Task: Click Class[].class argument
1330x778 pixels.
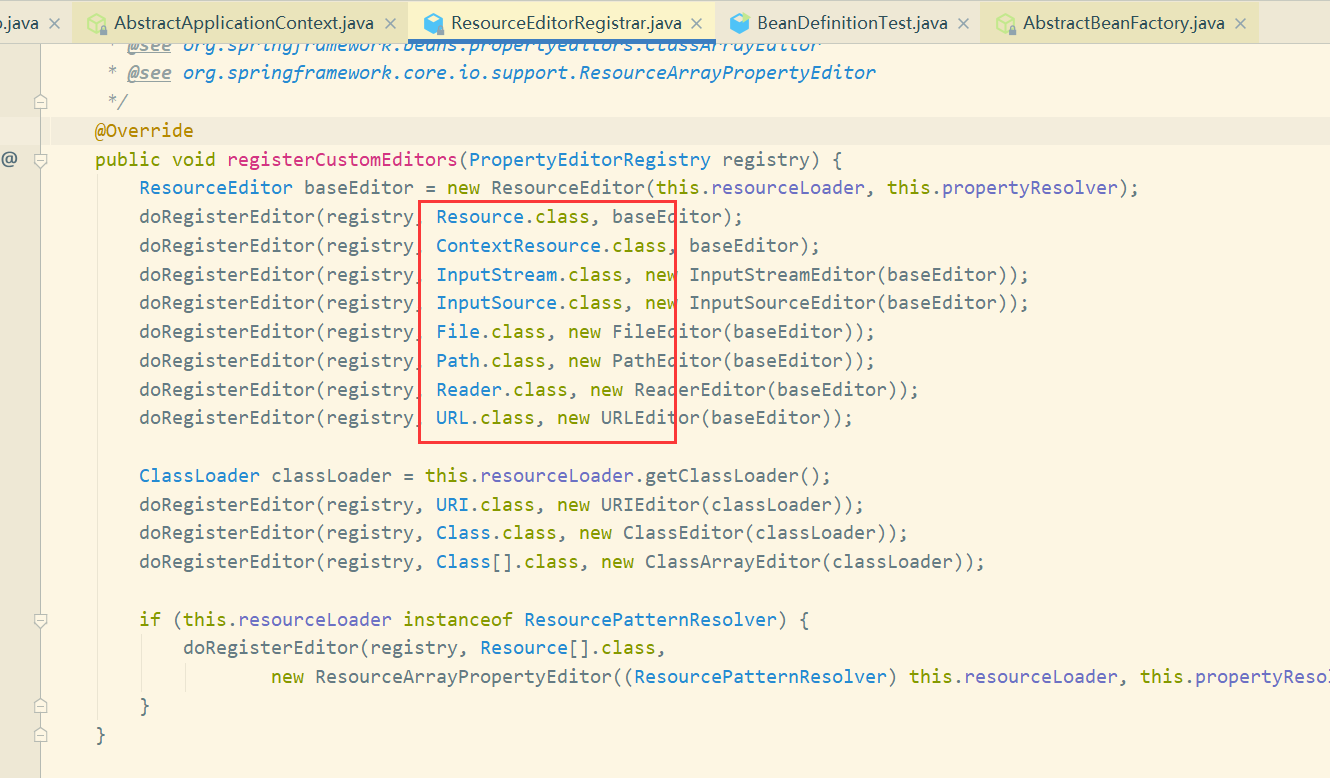Action: point(507,562)
